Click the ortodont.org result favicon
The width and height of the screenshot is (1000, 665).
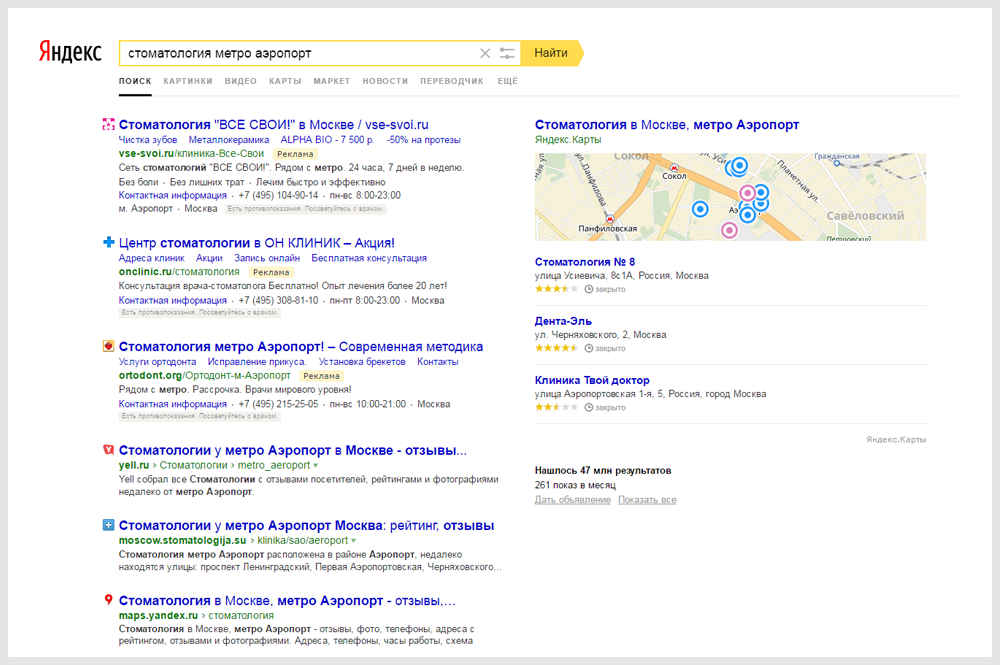point(109,346)
